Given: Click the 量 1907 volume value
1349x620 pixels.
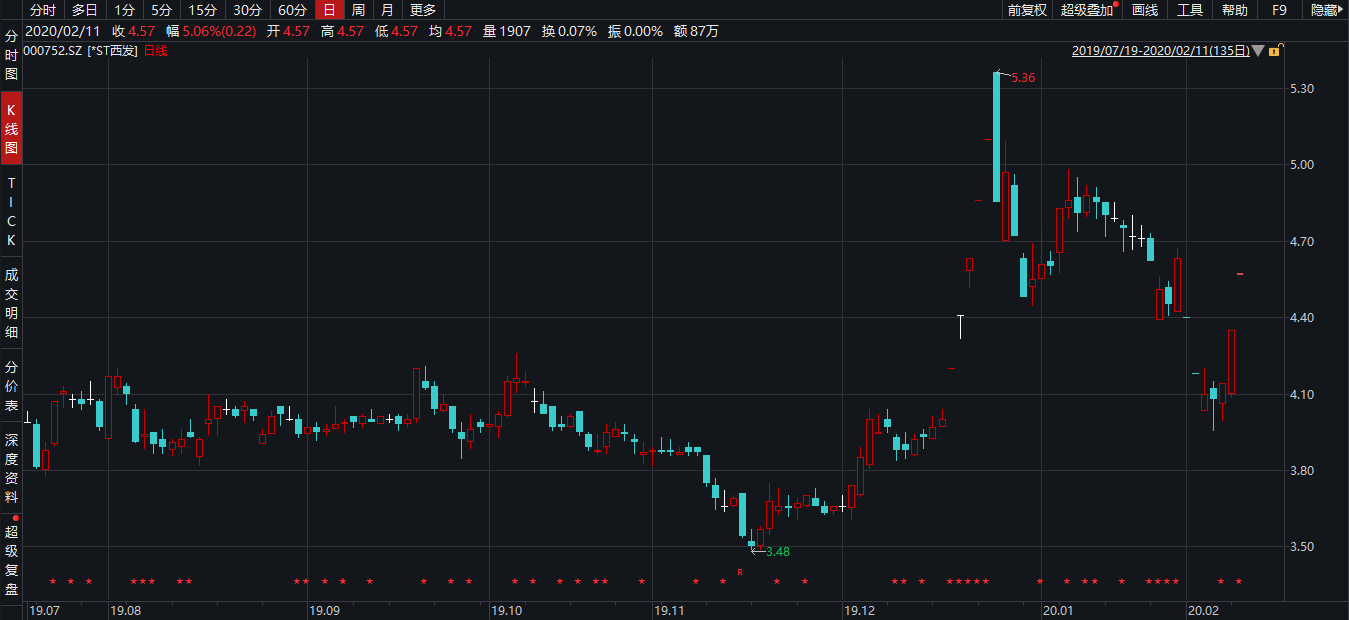Looking at the screenshot, I should point(506,31).
